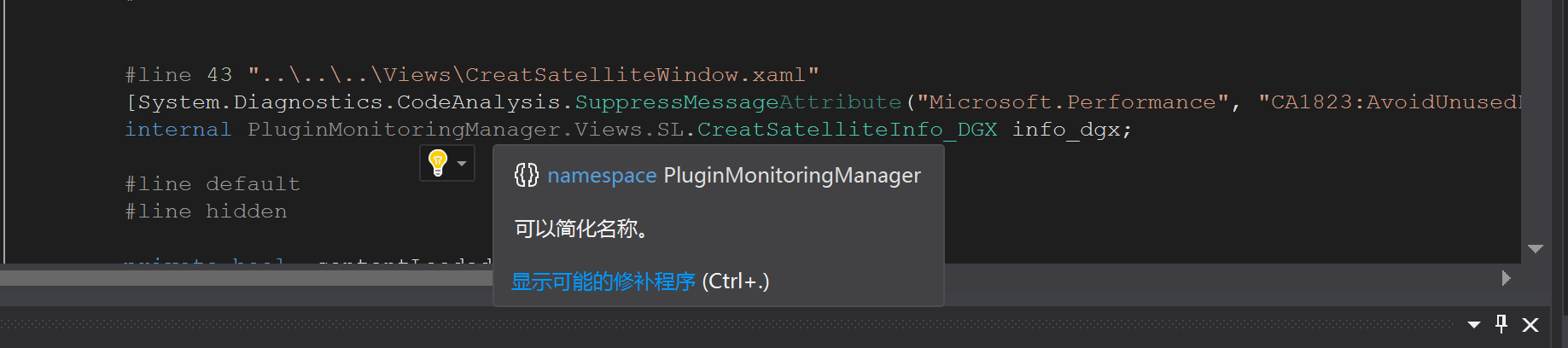Click the horizontal scrollbar right arrow

tap(1506, 278)
